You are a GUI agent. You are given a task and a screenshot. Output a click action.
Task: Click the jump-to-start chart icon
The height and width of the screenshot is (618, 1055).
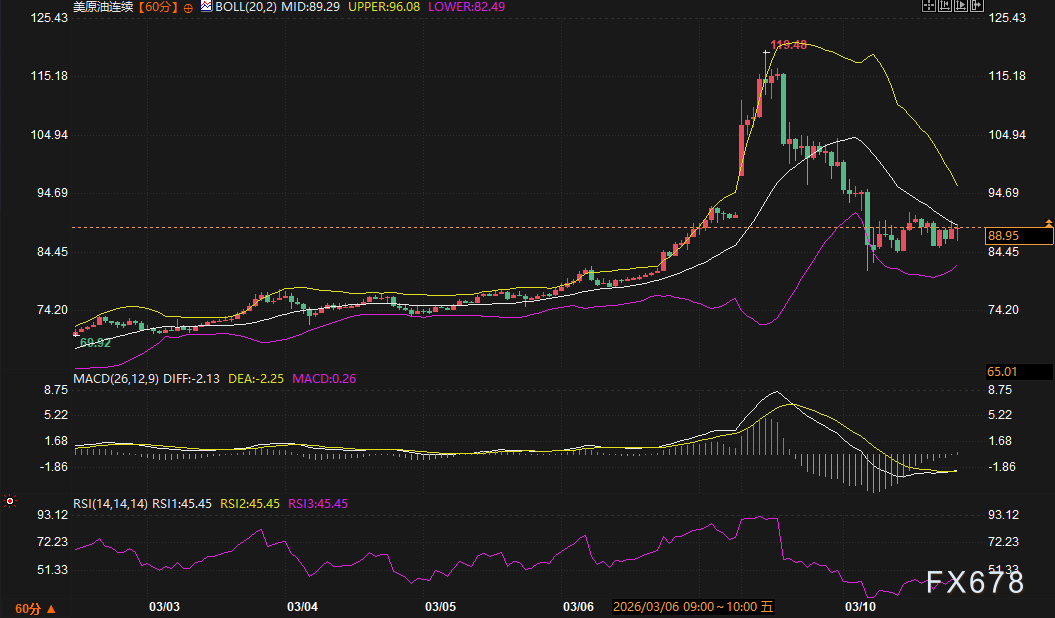click(945, 6)
